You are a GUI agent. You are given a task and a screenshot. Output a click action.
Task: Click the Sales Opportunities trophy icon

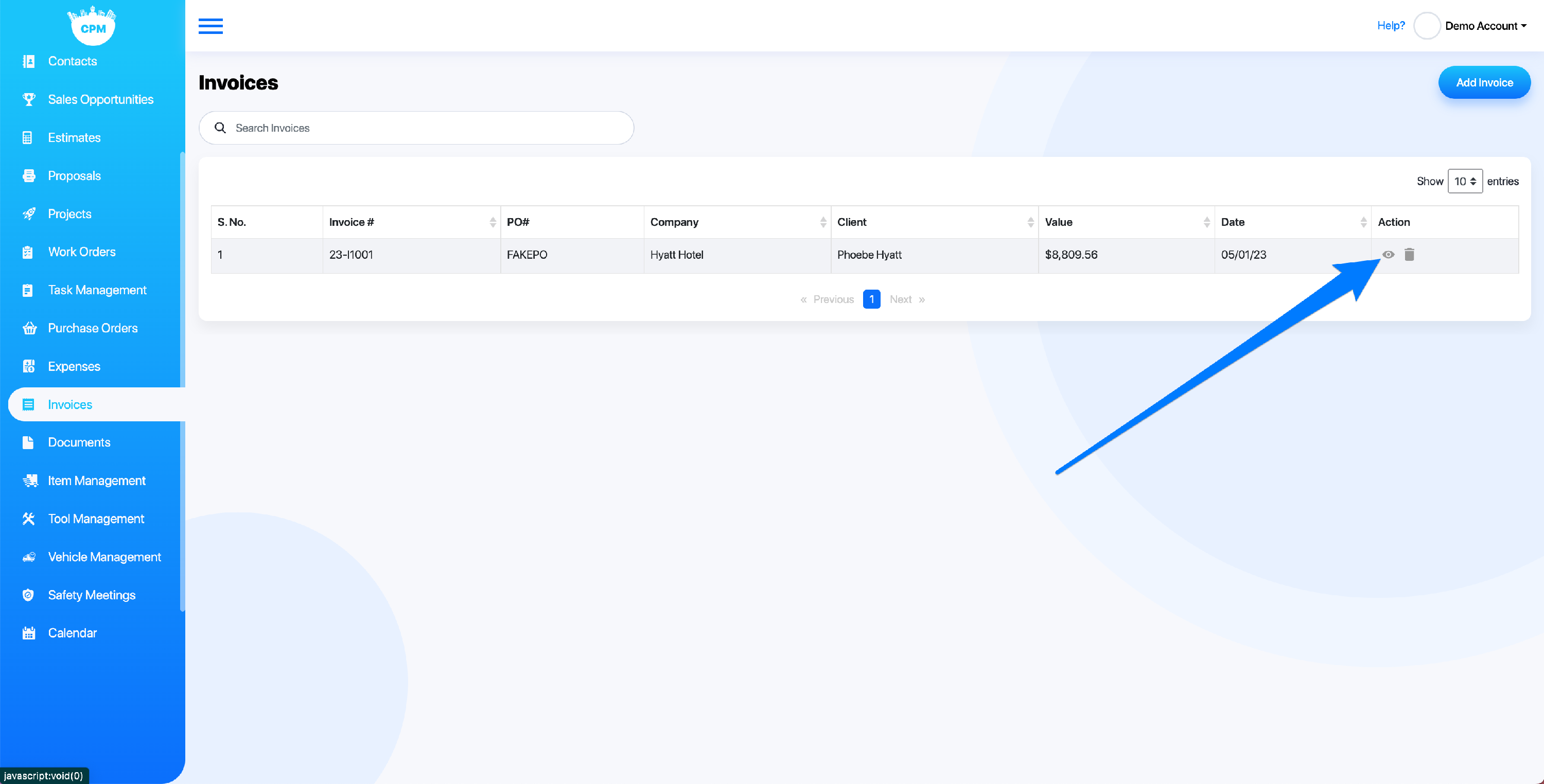coord(28,99)
